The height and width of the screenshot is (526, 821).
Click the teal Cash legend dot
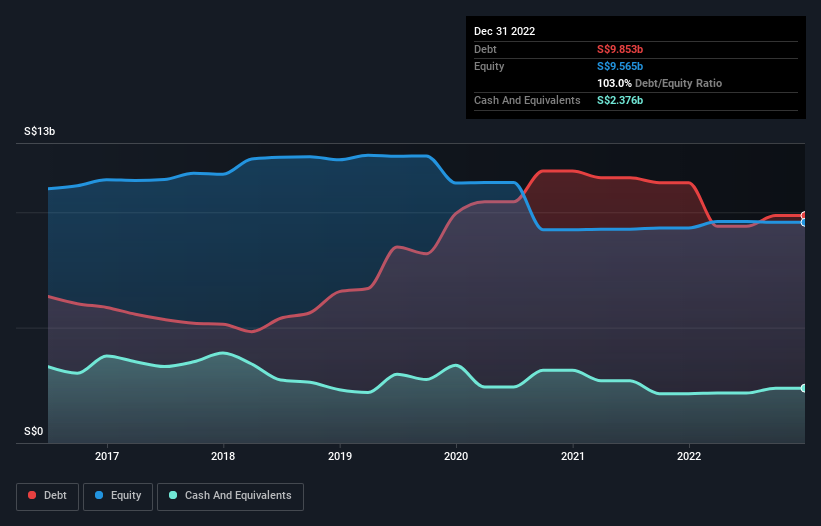pos(173,495)
